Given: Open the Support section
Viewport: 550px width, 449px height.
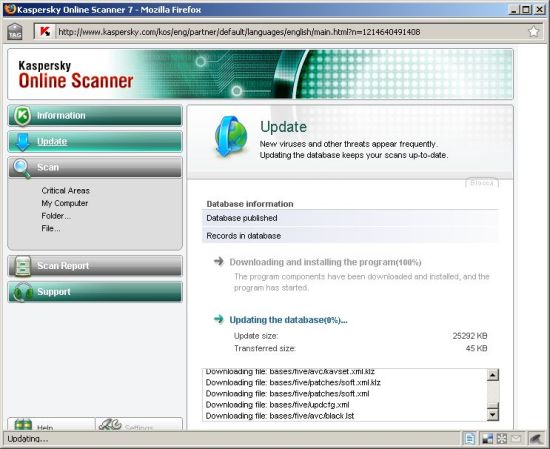Looking at the screenshot, I should pos(95,292).
